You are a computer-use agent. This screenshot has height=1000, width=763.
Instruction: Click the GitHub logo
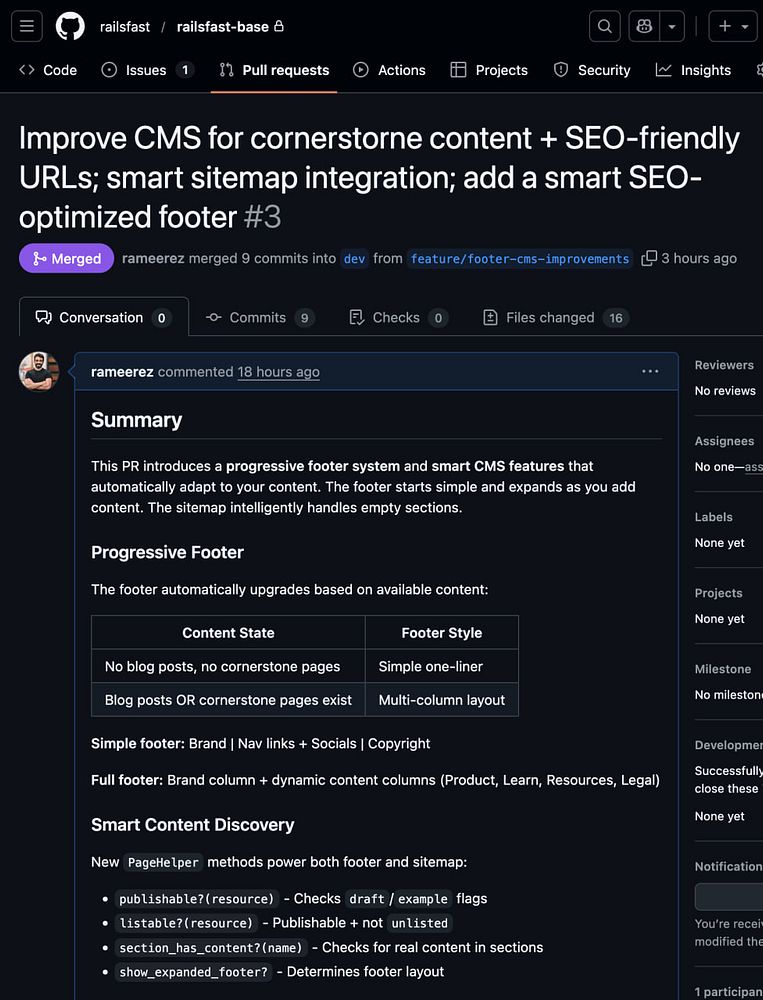pos(70,27)
